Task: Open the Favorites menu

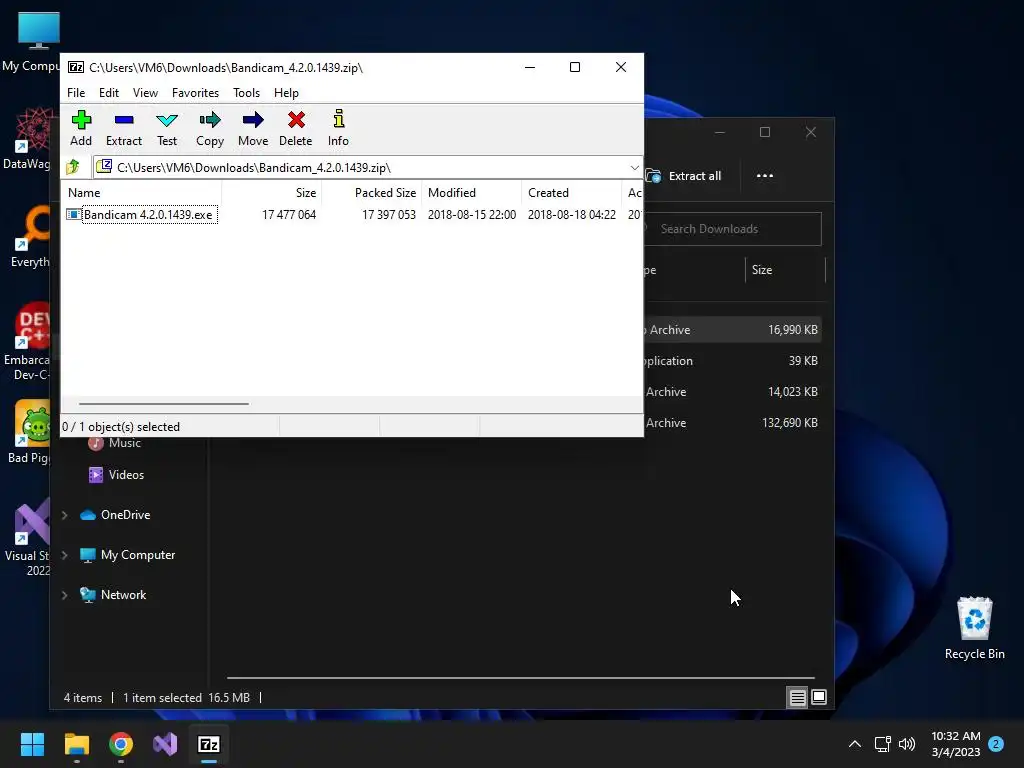Action: 195,93
